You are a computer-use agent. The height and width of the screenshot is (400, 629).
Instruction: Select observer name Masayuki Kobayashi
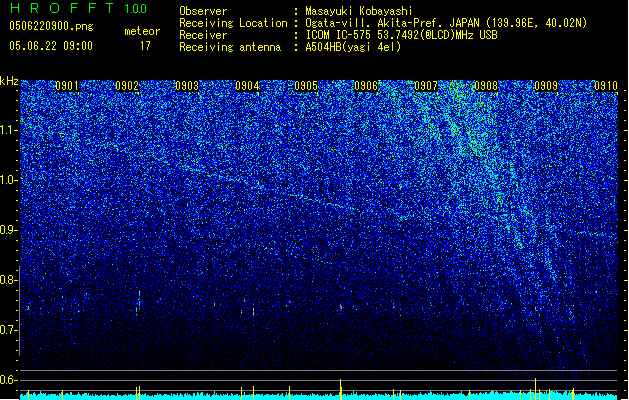[359, 11]
